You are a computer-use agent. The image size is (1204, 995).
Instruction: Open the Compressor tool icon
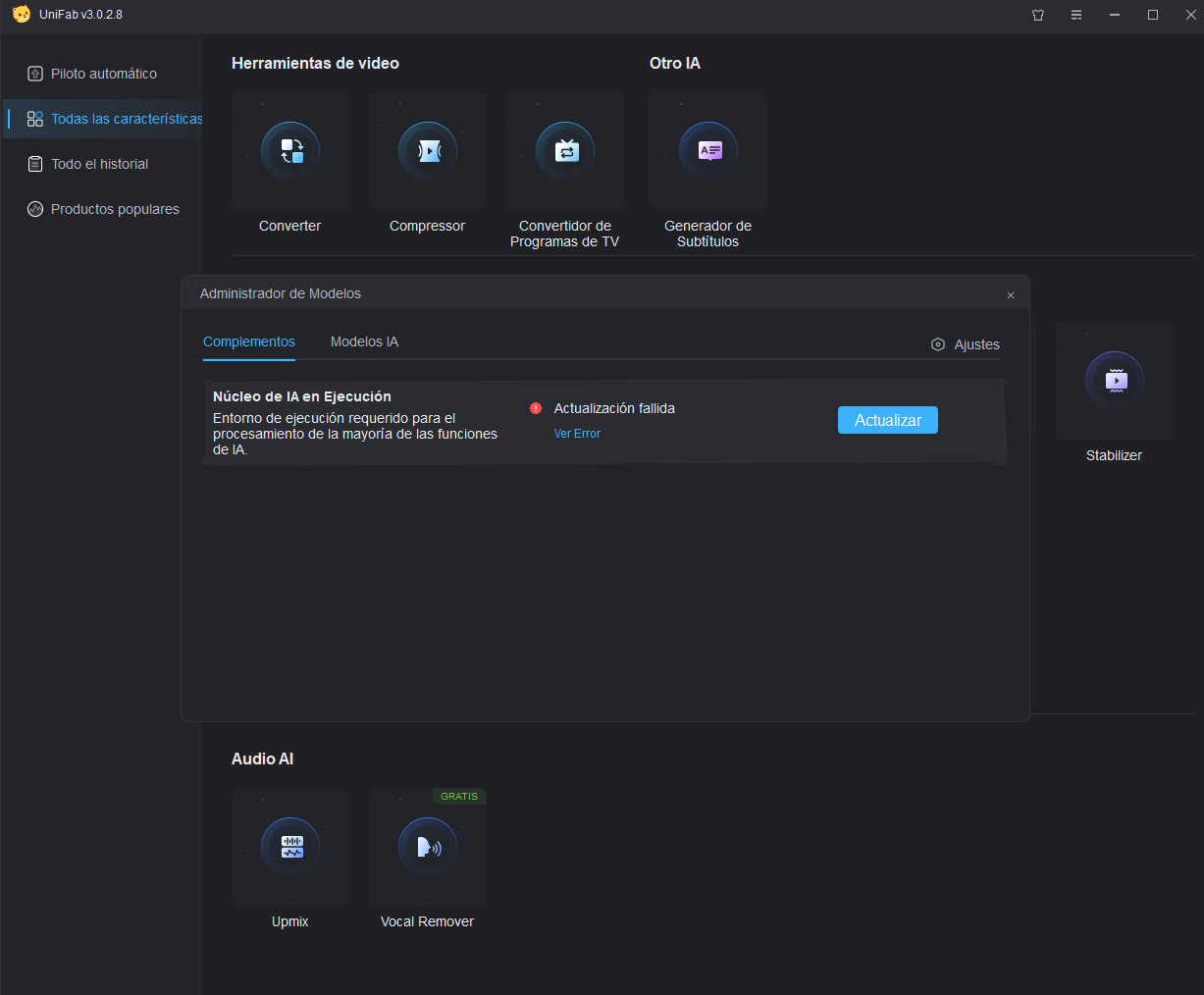tap(428, 151)
